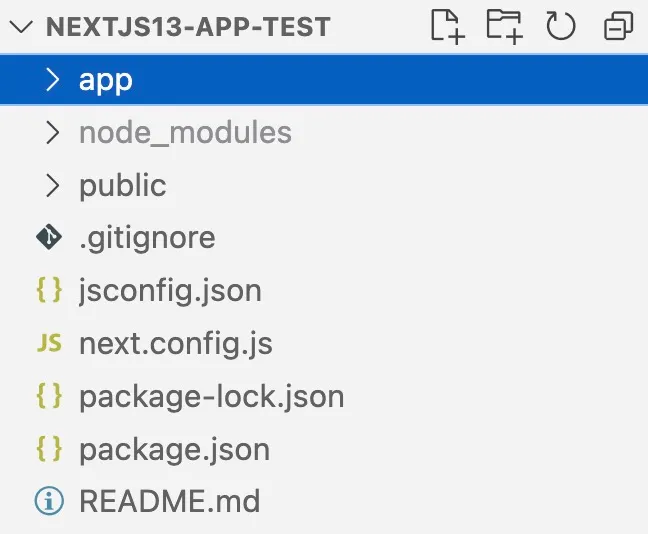Click the braces icon beside package.json
The width and height of the screenshot is (648, 534).
(x=49, y=448)
